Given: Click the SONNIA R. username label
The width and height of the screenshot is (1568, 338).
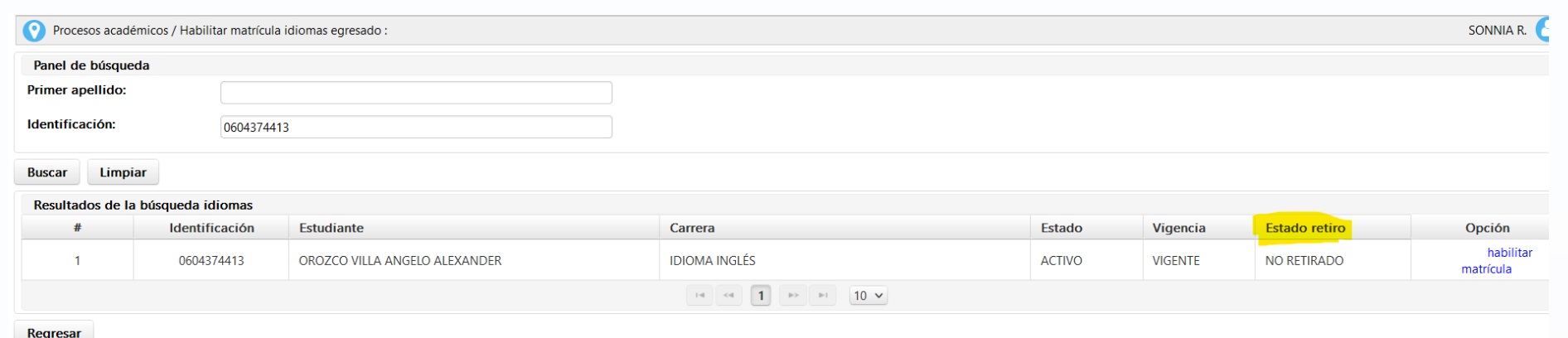Looking at the screenshot, I should 1498,31.
